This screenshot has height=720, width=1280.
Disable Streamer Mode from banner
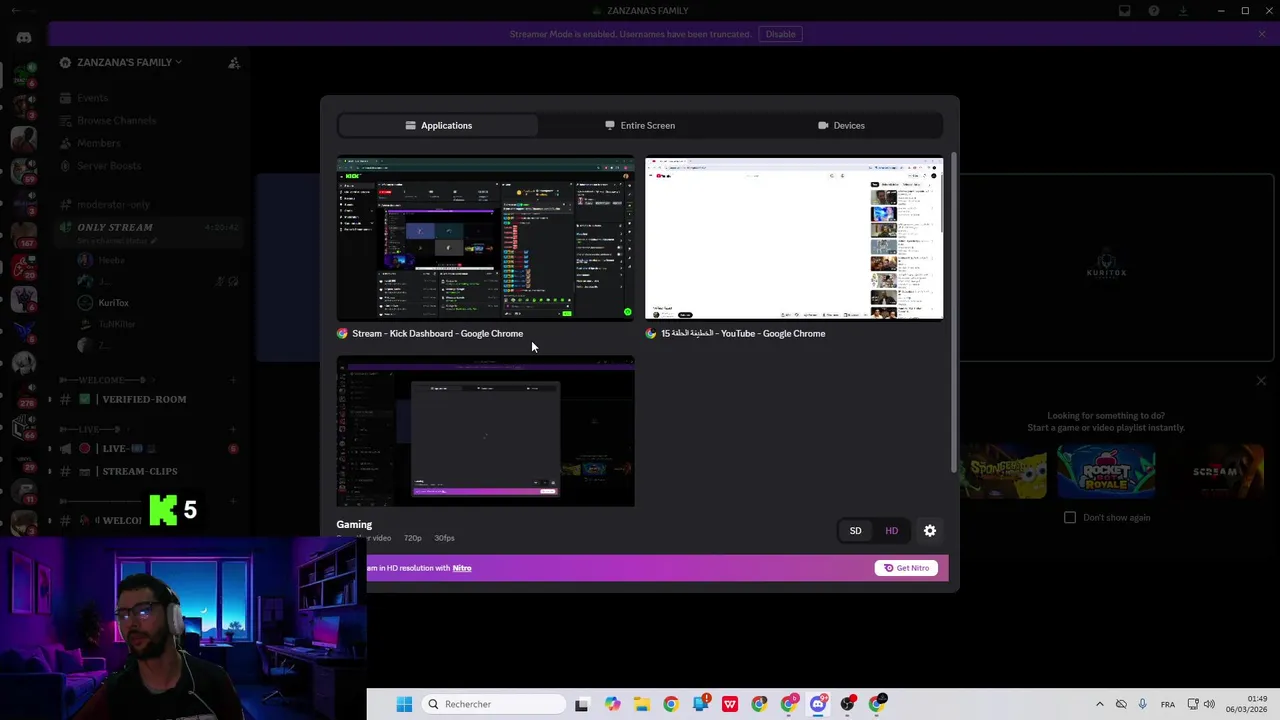tap(780, 34)
